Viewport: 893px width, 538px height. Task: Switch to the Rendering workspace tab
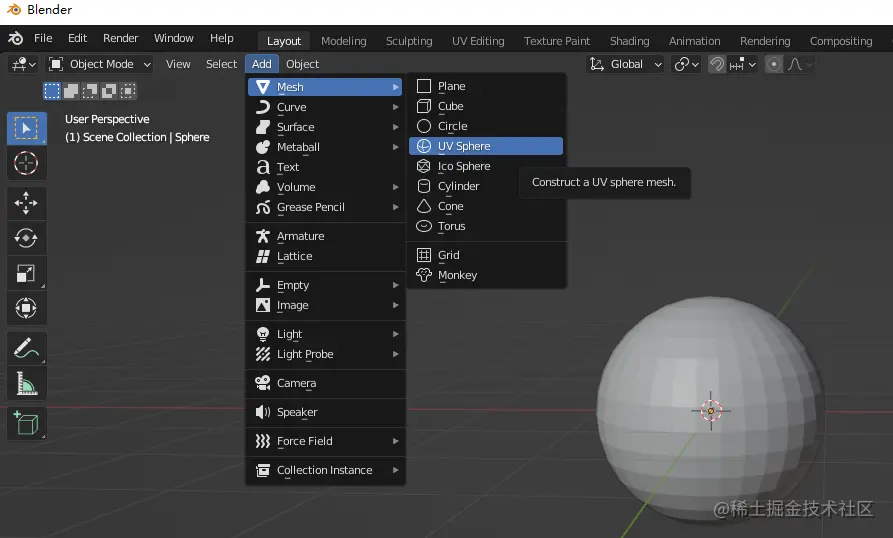(x=765, y=41)
